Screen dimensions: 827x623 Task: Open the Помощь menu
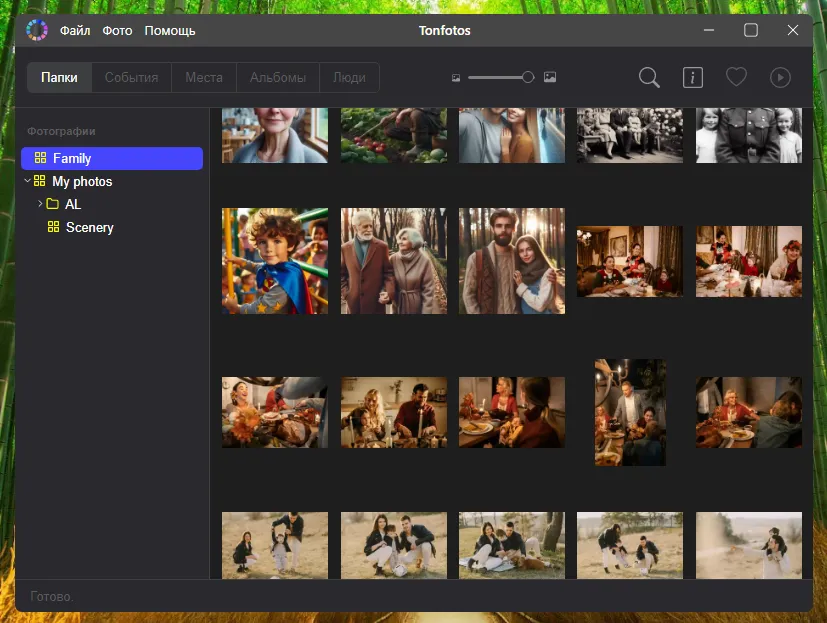click(170, 30)
